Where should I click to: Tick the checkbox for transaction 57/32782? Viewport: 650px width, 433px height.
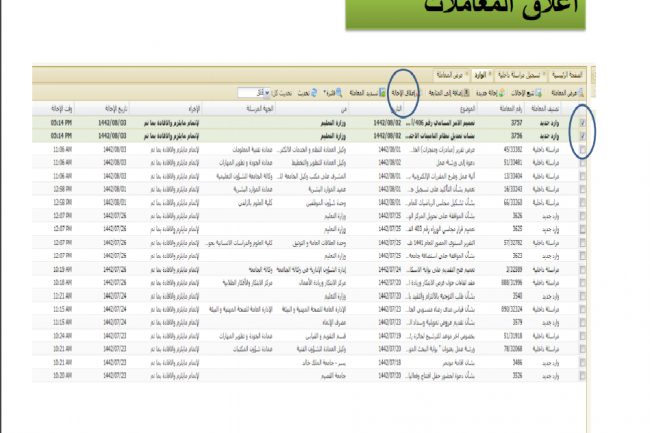pos(582,242)
